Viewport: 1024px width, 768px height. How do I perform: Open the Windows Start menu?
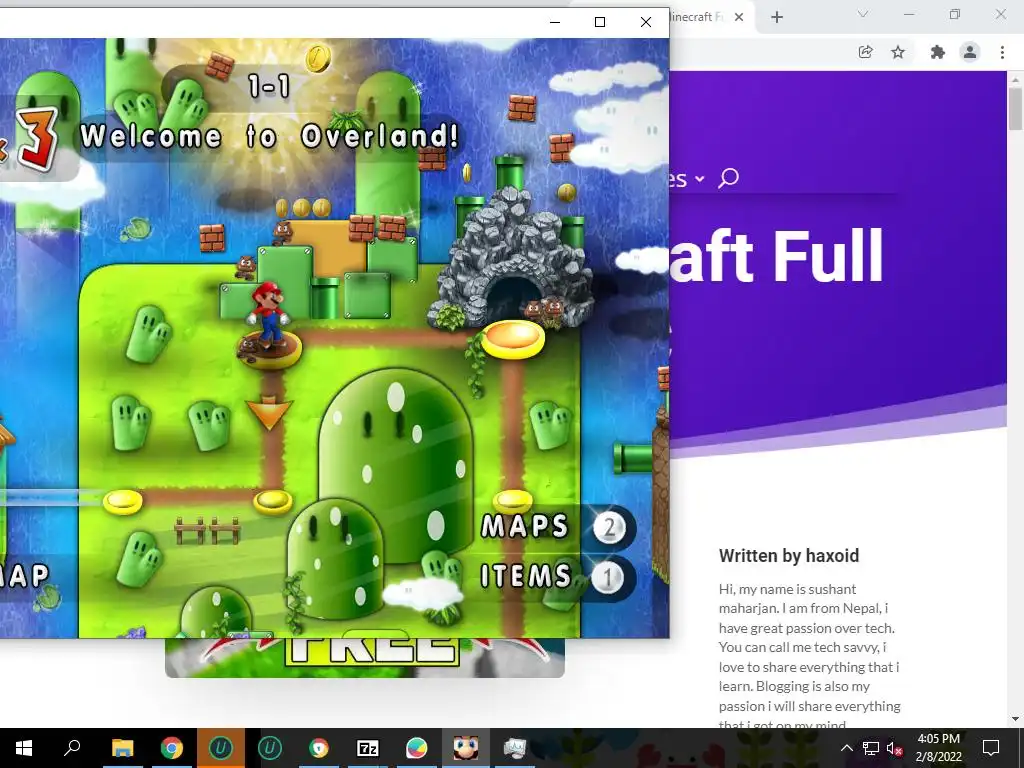(24, 748)
